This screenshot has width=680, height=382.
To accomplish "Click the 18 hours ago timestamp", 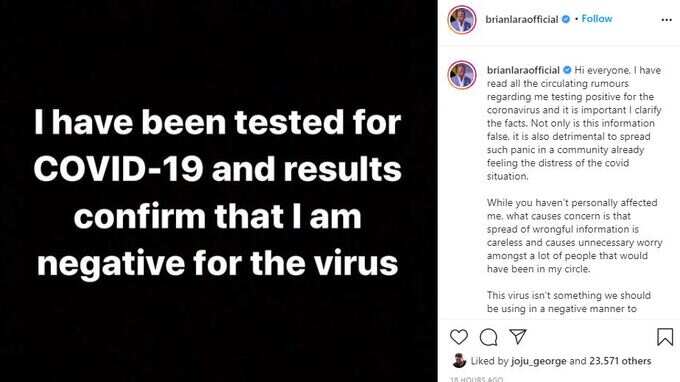I will point(476,379).
